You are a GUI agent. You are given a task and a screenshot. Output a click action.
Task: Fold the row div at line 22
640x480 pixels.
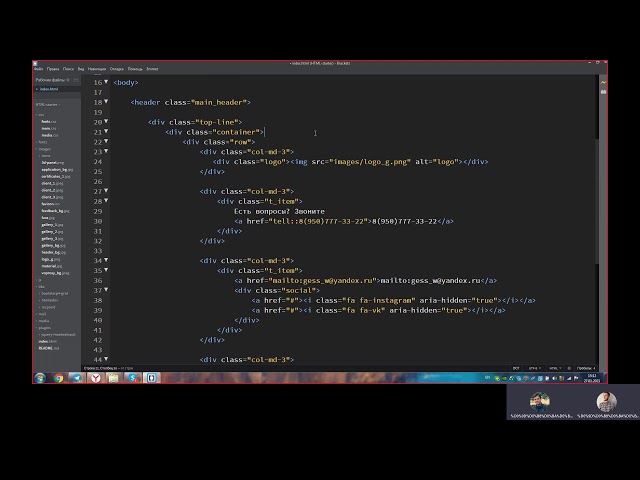point(106,141)
